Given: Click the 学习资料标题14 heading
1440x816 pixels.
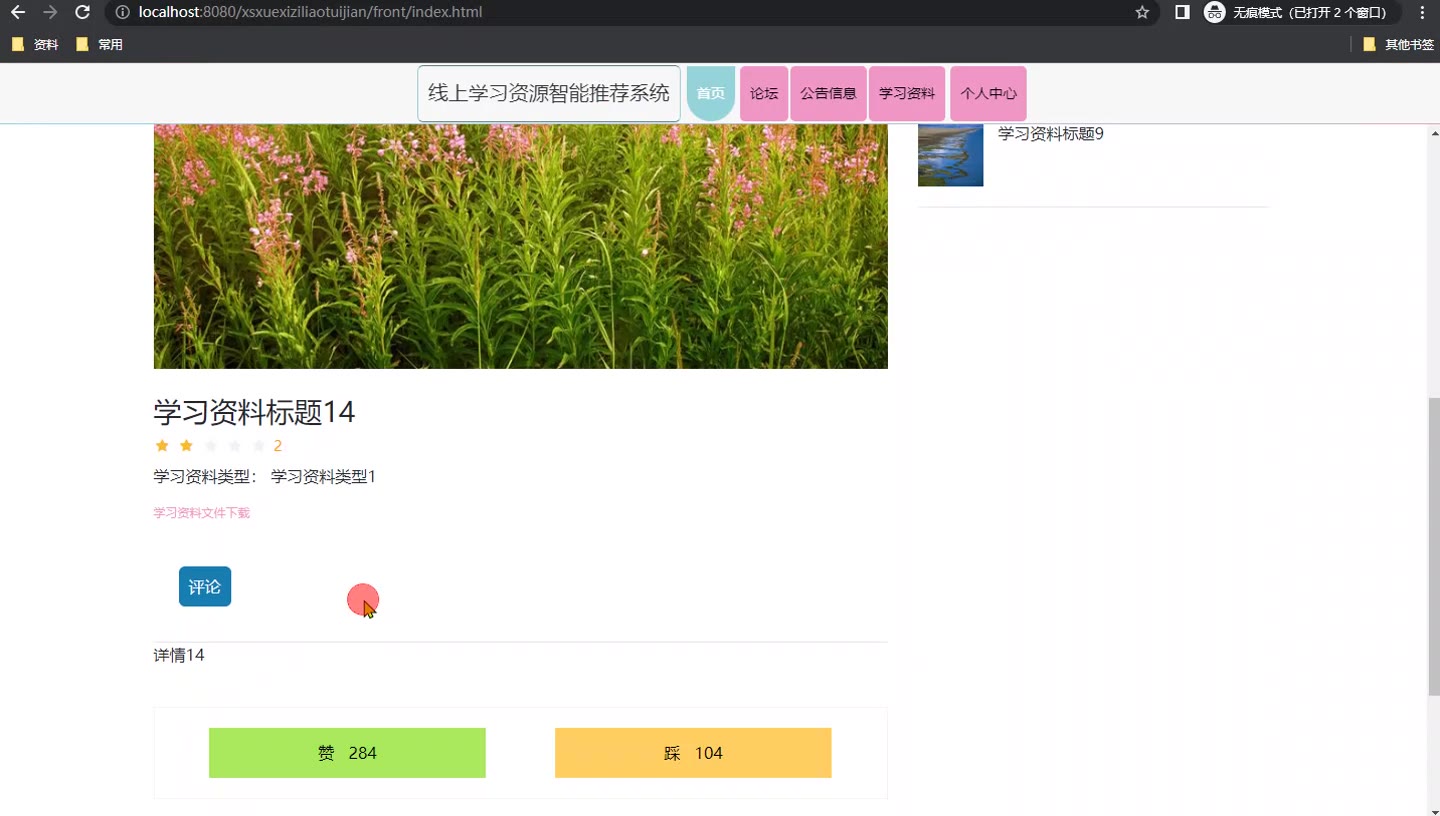Looking at the screenshot, I should coord(254,412).
